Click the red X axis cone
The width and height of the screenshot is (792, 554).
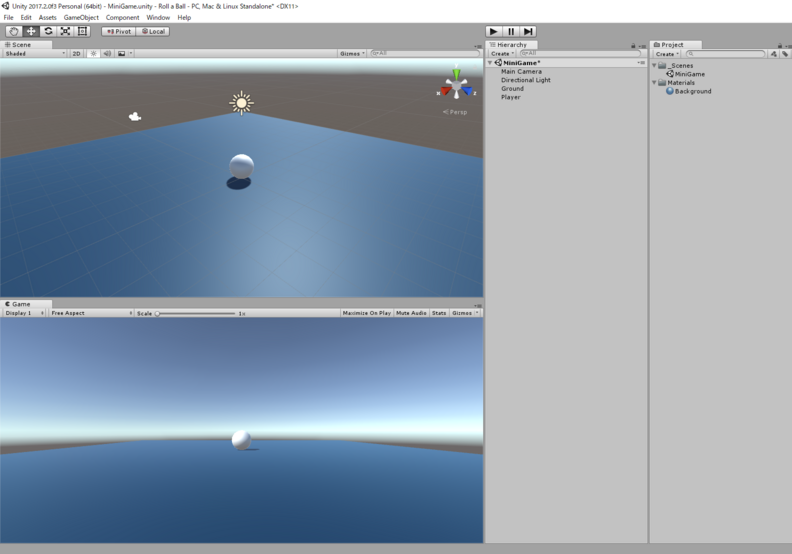click(x=446, y=91)
